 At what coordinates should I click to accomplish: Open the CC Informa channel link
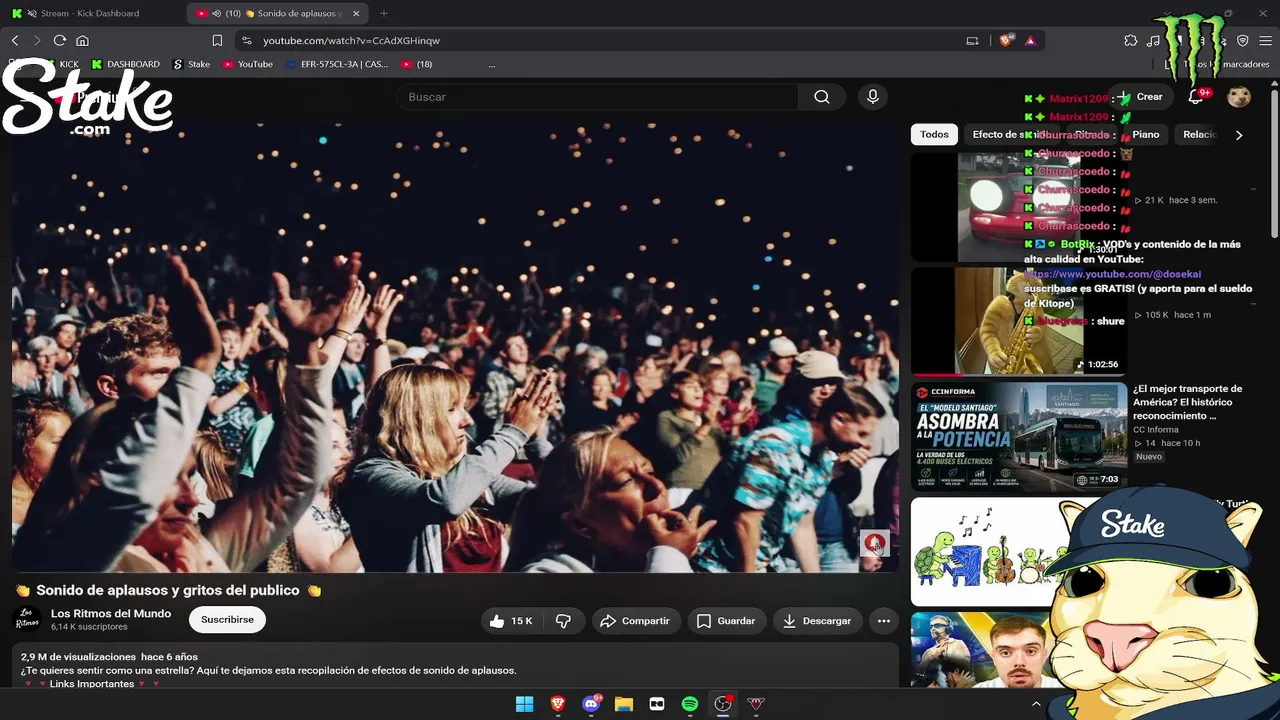[x=1156, y=430]
